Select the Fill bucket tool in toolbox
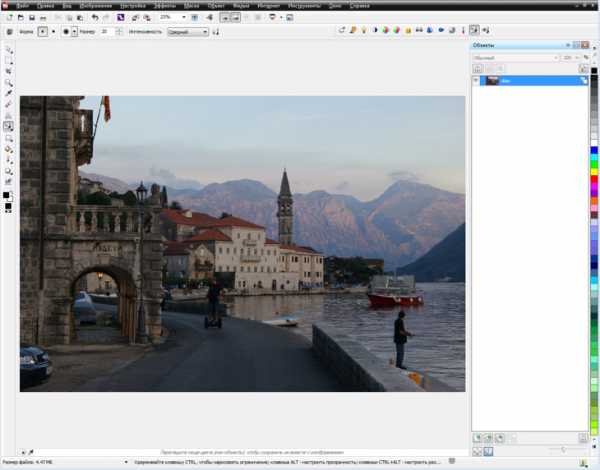The width and height of the screenshot is (600, 470). pyautogui.click(x=8, y=149)
